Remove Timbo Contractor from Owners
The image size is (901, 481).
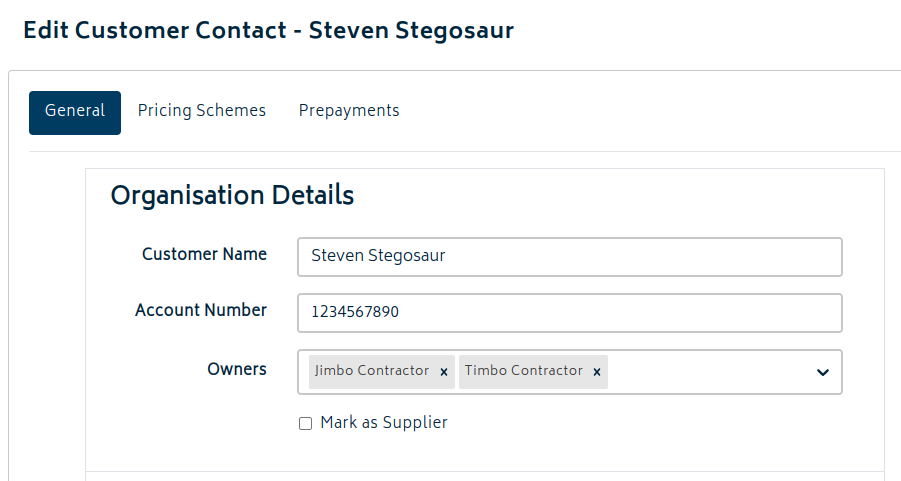[597, 372]
